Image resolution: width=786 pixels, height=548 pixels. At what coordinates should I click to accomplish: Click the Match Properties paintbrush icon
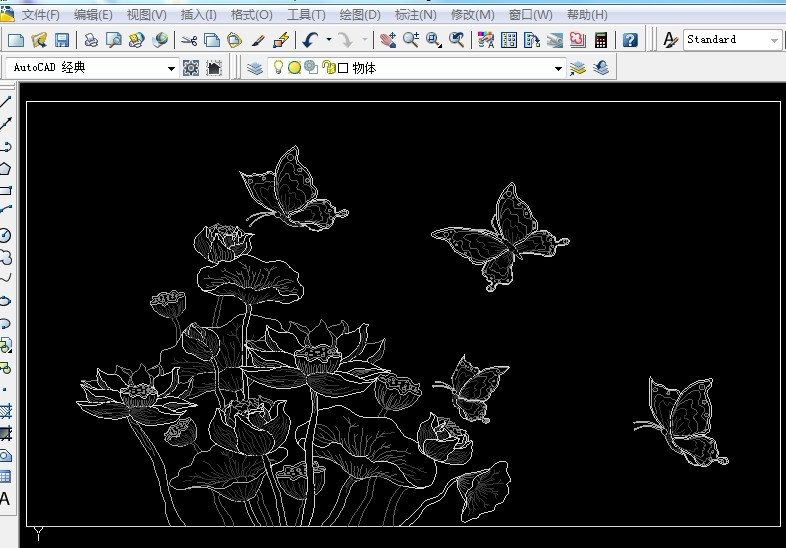[258, 40]
